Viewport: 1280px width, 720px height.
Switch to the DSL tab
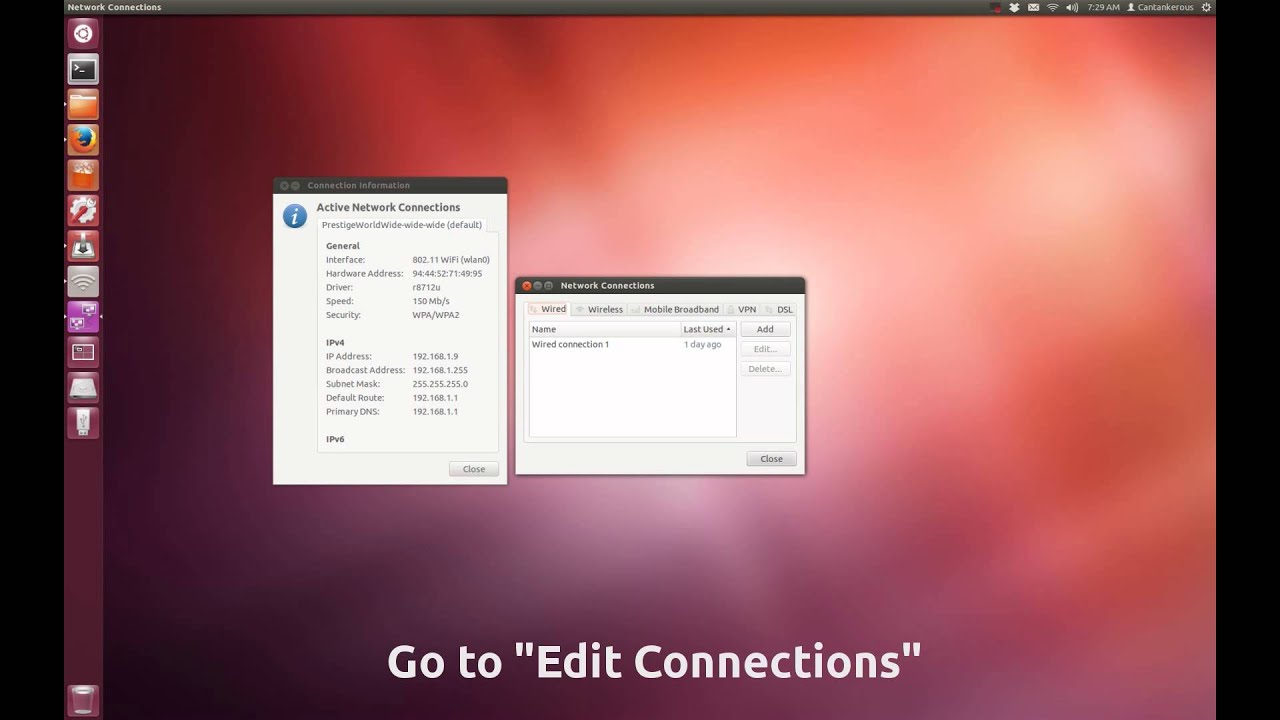[x=778, y=309]
